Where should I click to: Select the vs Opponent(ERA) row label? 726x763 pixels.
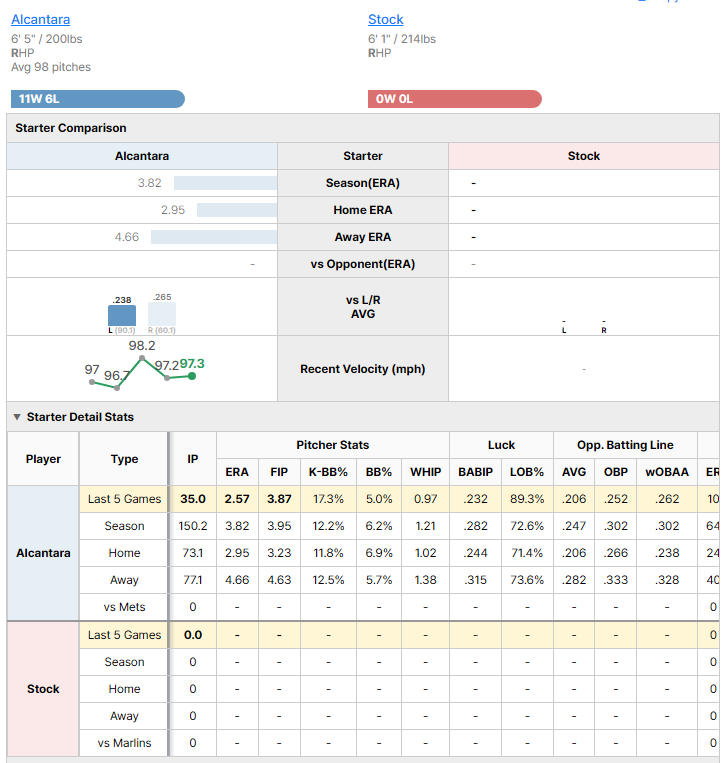[x=363, y=264]
